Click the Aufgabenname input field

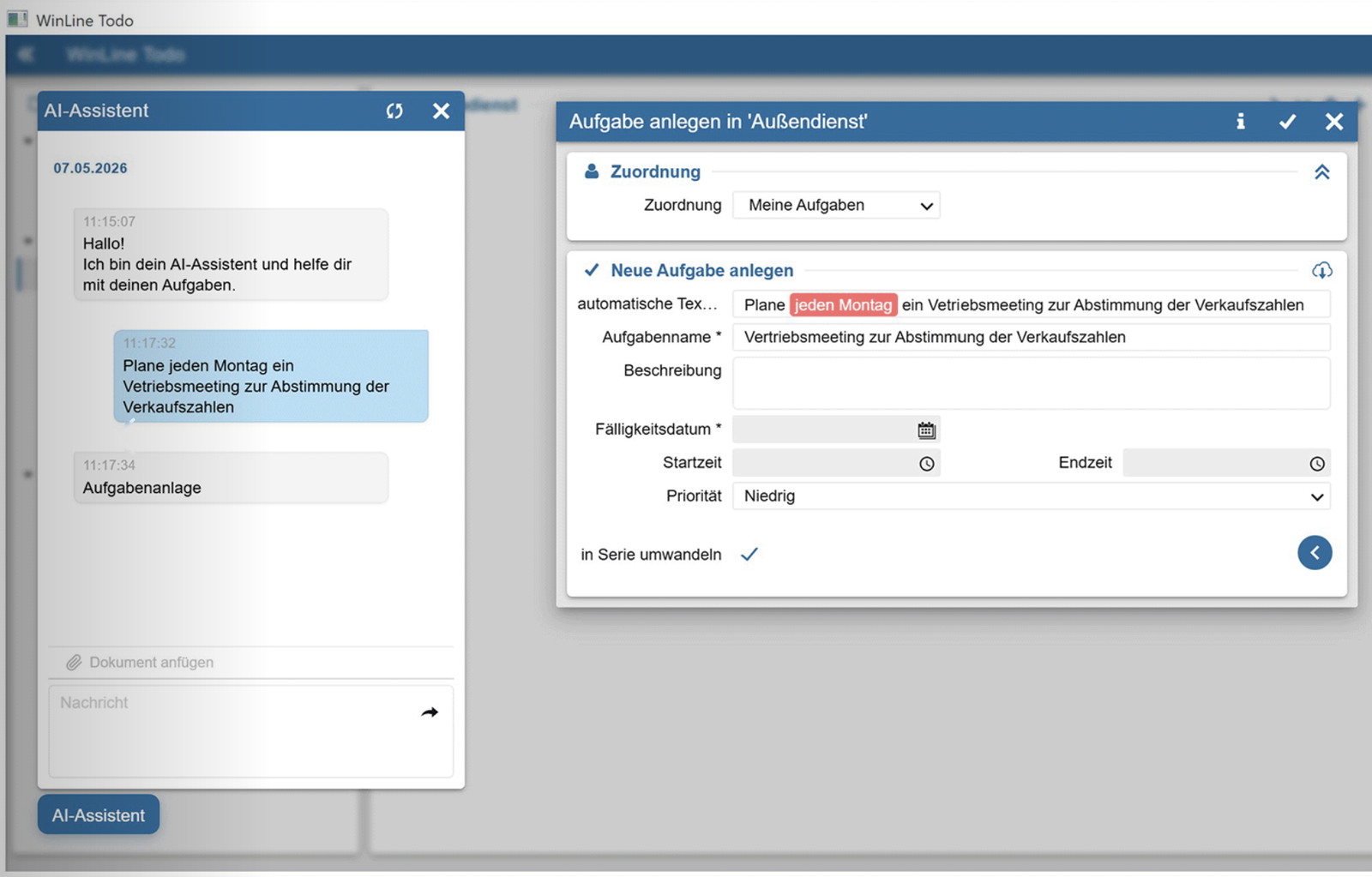coord(1032,337)
